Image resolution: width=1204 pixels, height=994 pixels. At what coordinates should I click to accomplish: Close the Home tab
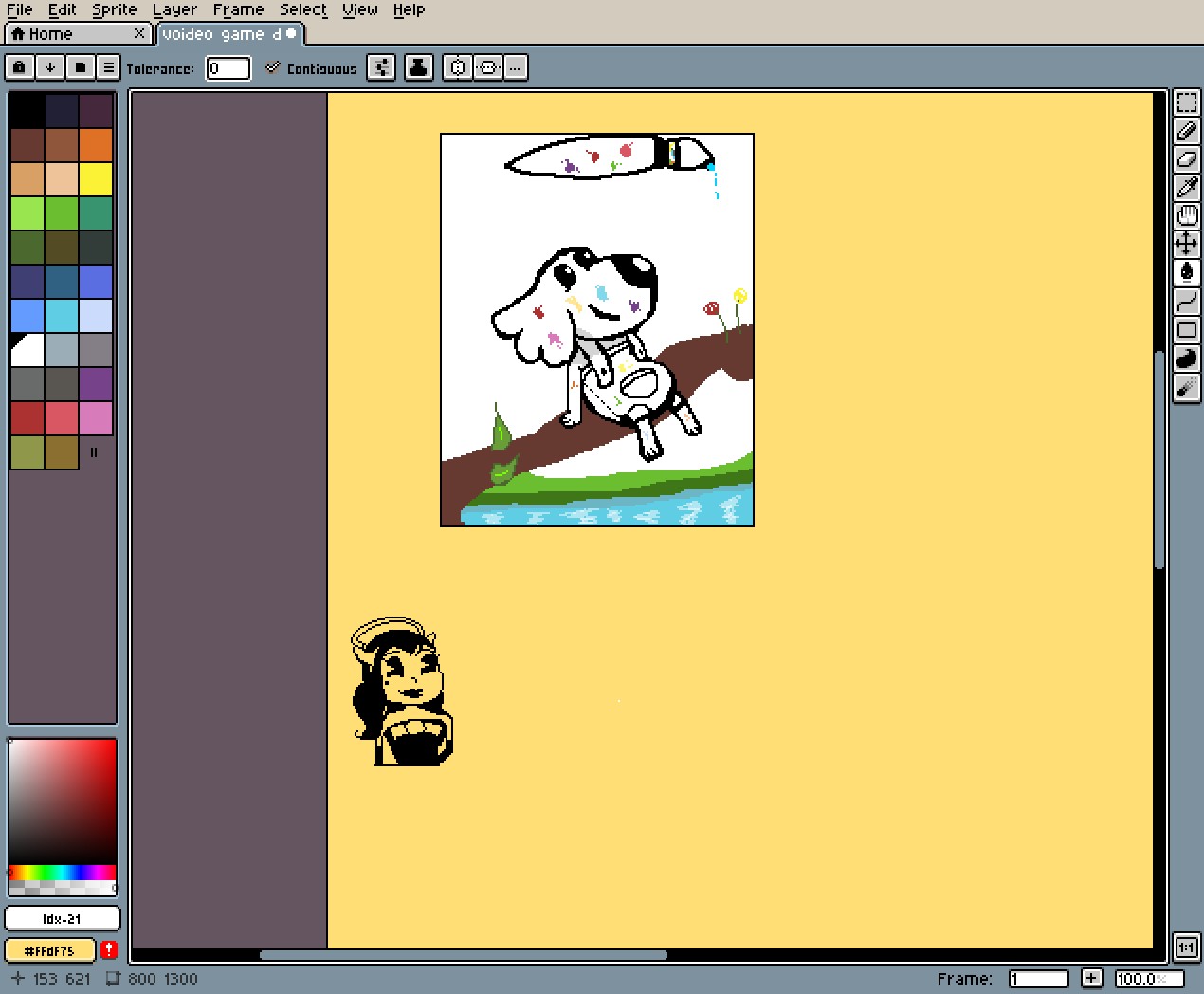coord(139,34)
